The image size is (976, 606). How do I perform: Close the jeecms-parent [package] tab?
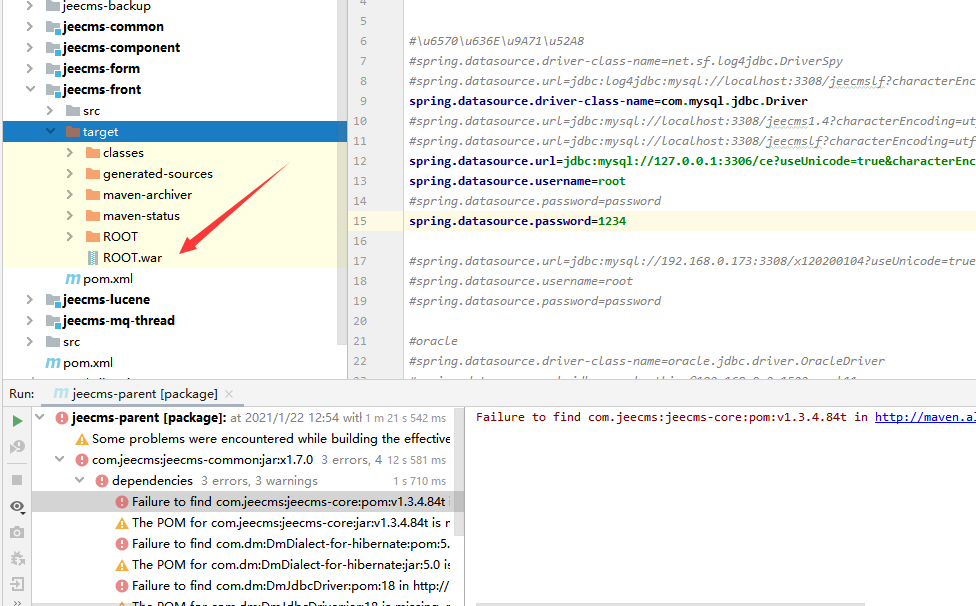click(x=229, y=394)
